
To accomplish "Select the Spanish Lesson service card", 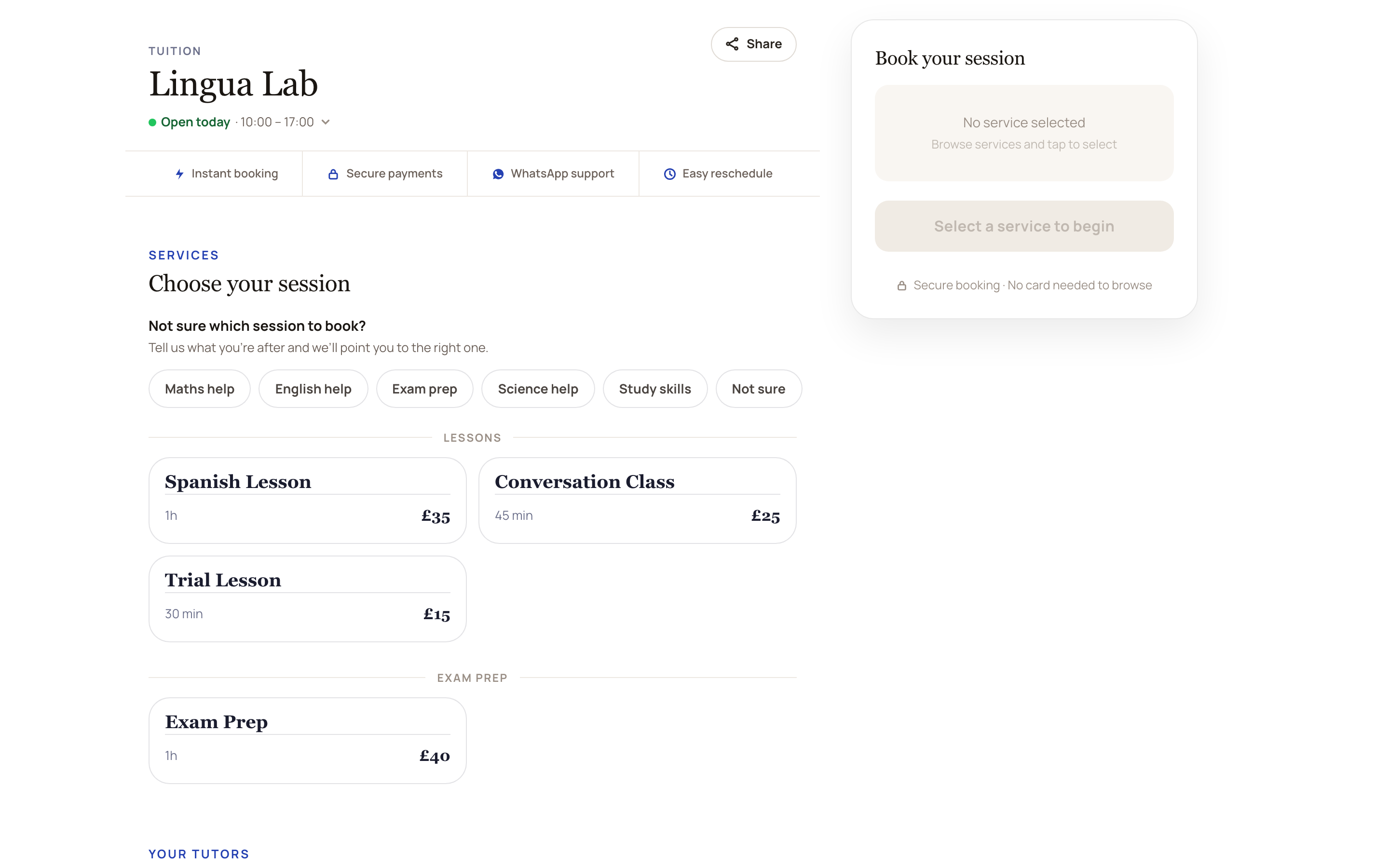I will click(307, 501).
